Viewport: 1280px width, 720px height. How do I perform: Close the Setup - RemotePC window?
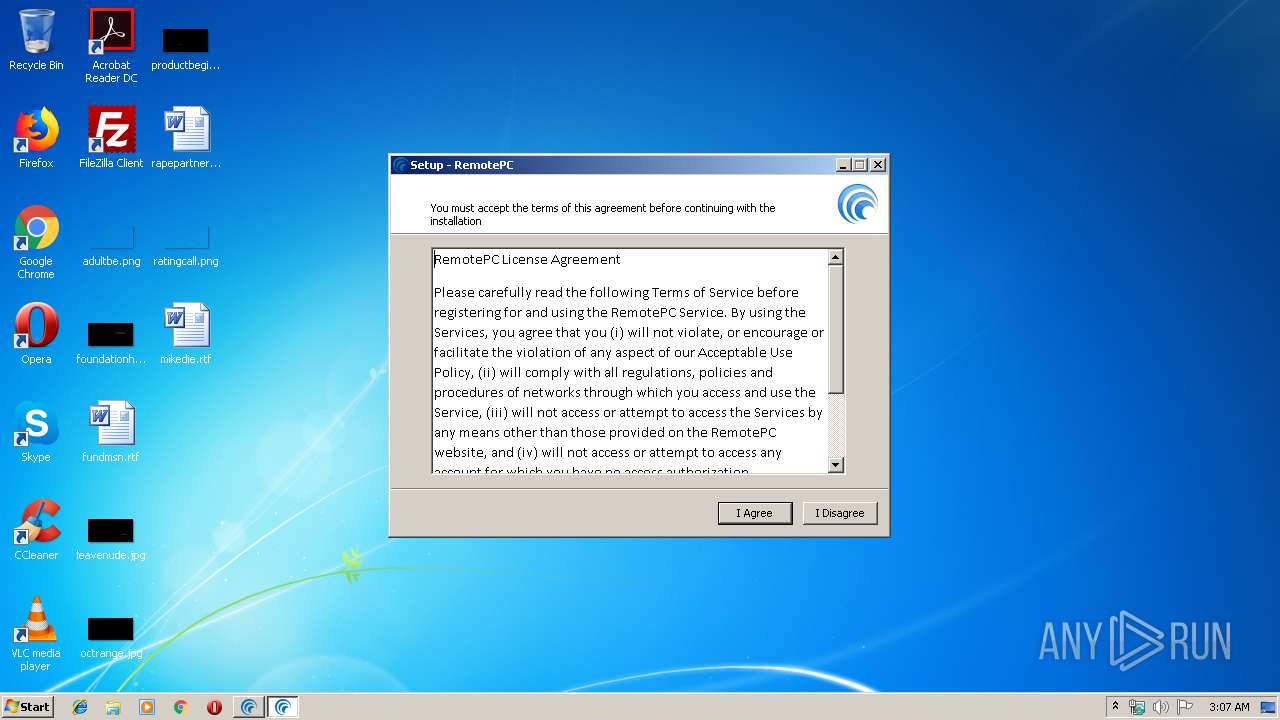878,165
